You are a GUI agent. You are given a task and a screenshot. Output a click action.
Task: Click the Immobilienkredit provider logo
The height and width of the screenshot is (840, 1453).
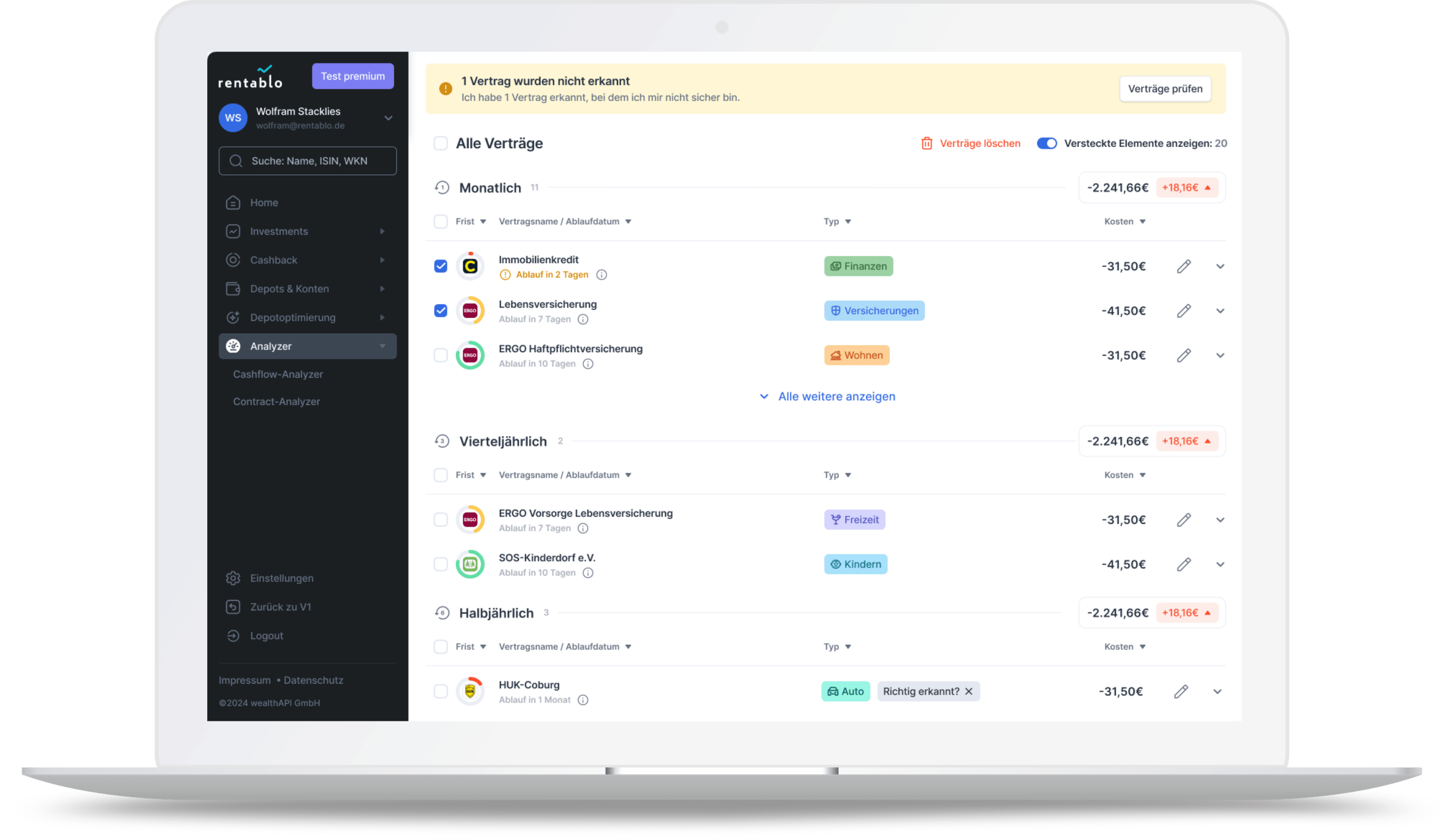pyautogui.click(x=471, y=266)
